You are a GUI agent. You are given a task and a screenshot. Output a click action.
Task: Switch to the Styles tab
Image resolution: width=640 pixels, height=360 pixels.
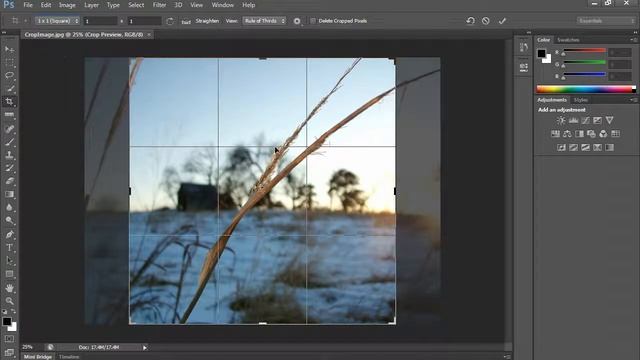point(580,100)
